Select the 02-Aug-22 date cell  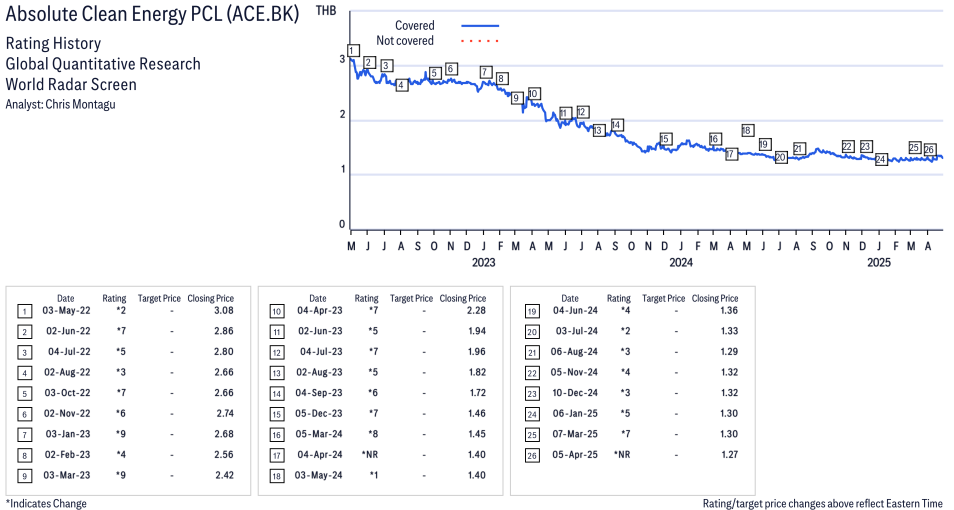pyautogui.click(x=67, y=372)
